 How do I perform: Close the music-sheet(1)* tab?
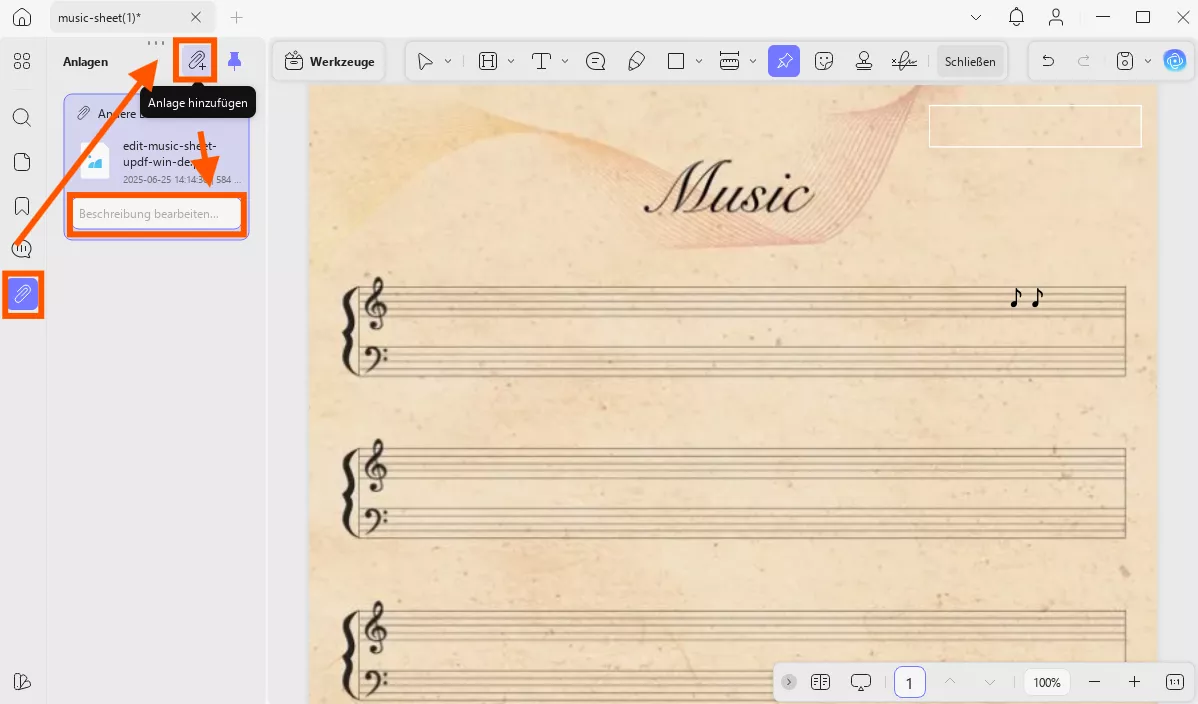tap(196, 17)
